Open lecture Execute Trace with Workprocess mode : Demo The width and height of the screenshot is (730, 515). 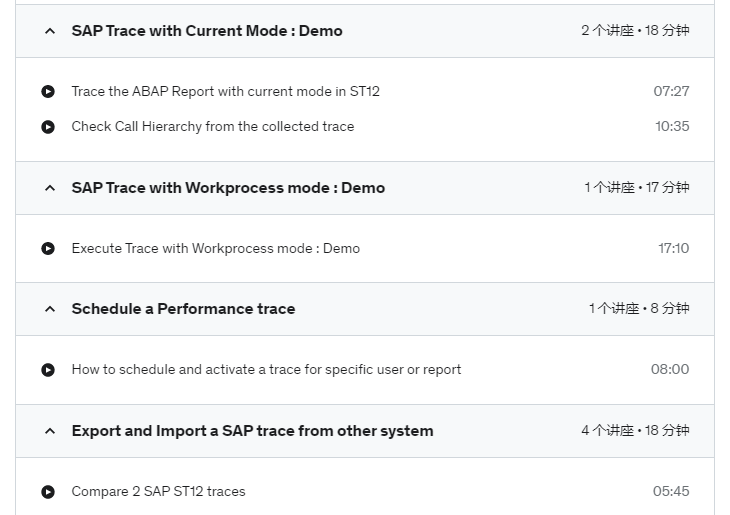coord(216,248)
